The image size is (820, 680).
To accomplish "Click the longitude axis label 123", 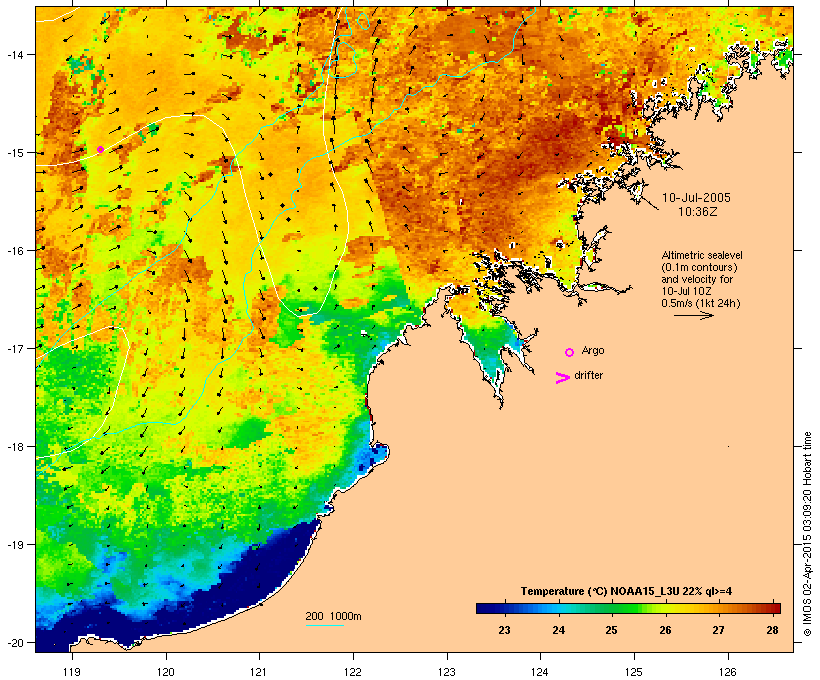I will click(447, 672).
